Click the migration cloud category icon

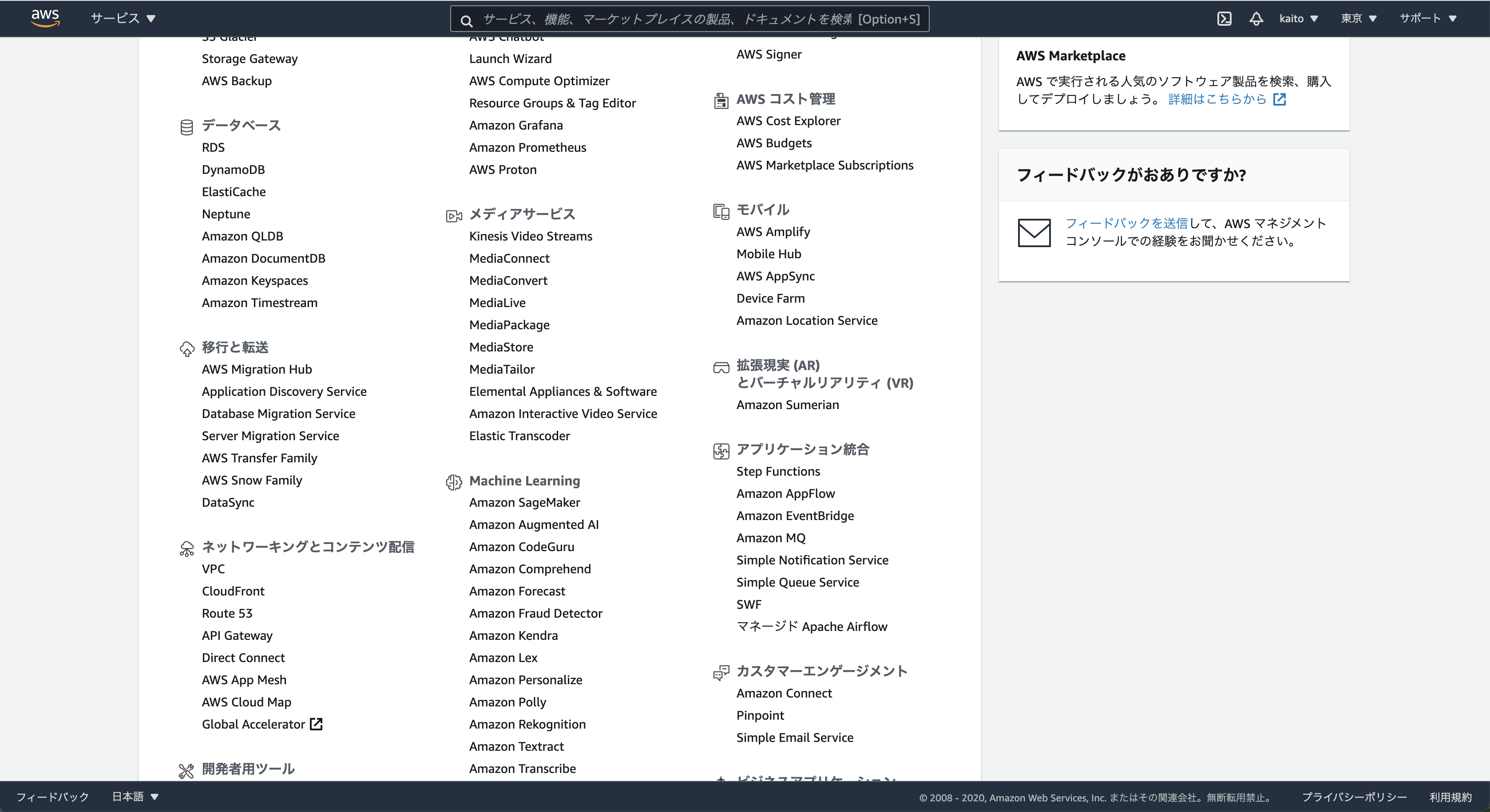click(x=186, y=348)
